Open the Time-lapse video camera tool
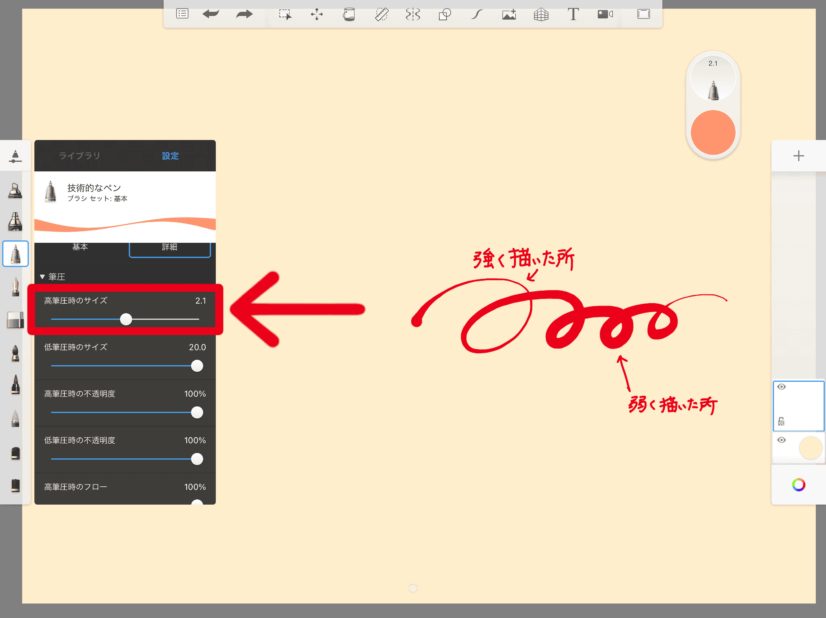Screen dimensions: 826x618 604,14
